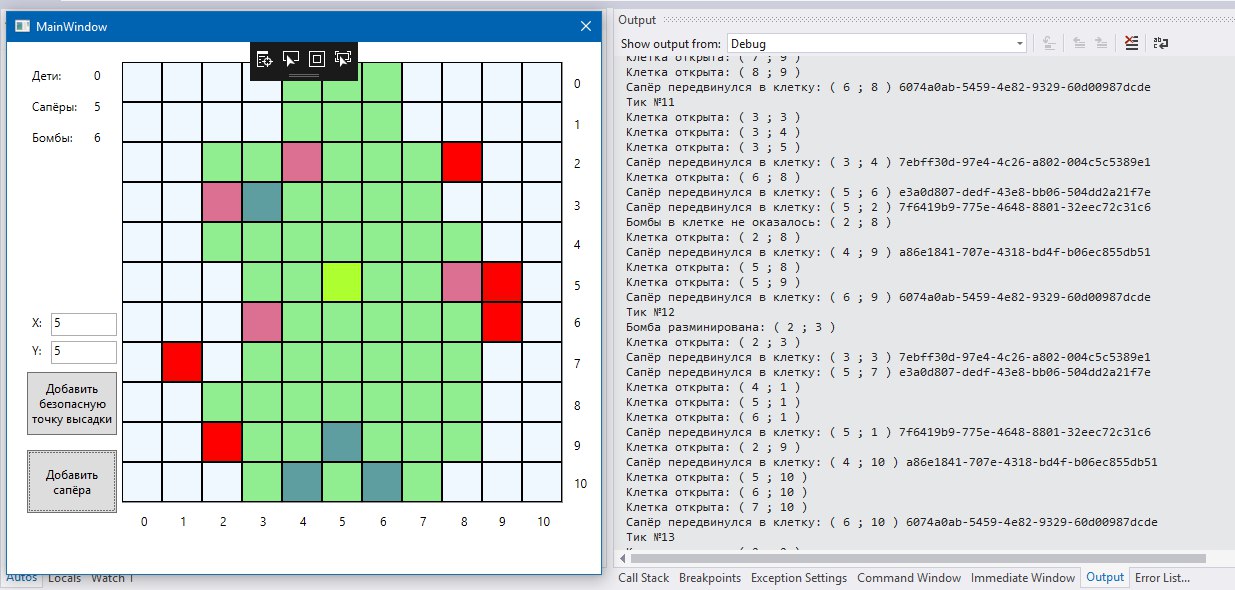Viewport: 1235px width, 590px height.
Task: Open the Show output from dropdown
Action: 876,43
